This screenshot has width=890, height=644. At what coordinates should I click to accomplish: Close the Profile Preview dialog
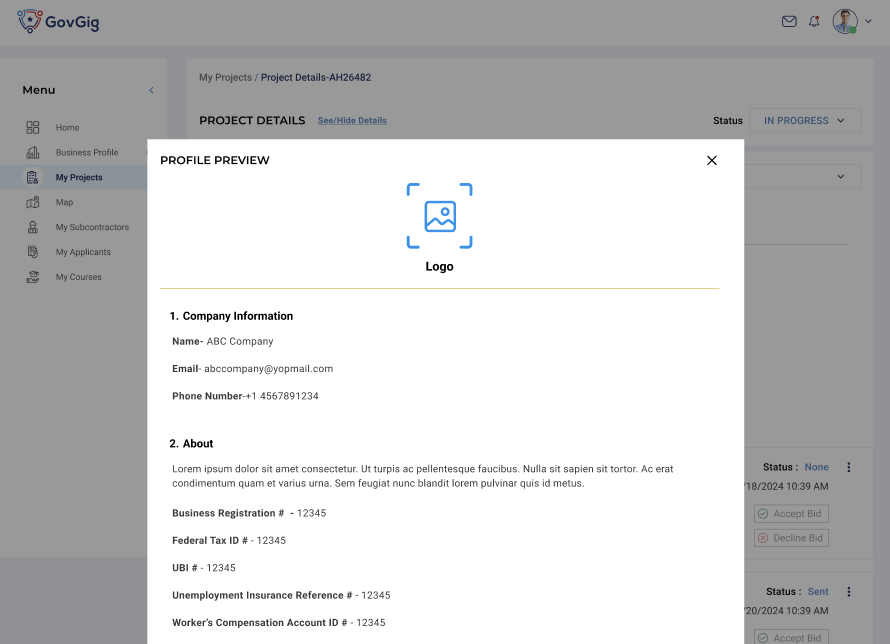point(712,160)
